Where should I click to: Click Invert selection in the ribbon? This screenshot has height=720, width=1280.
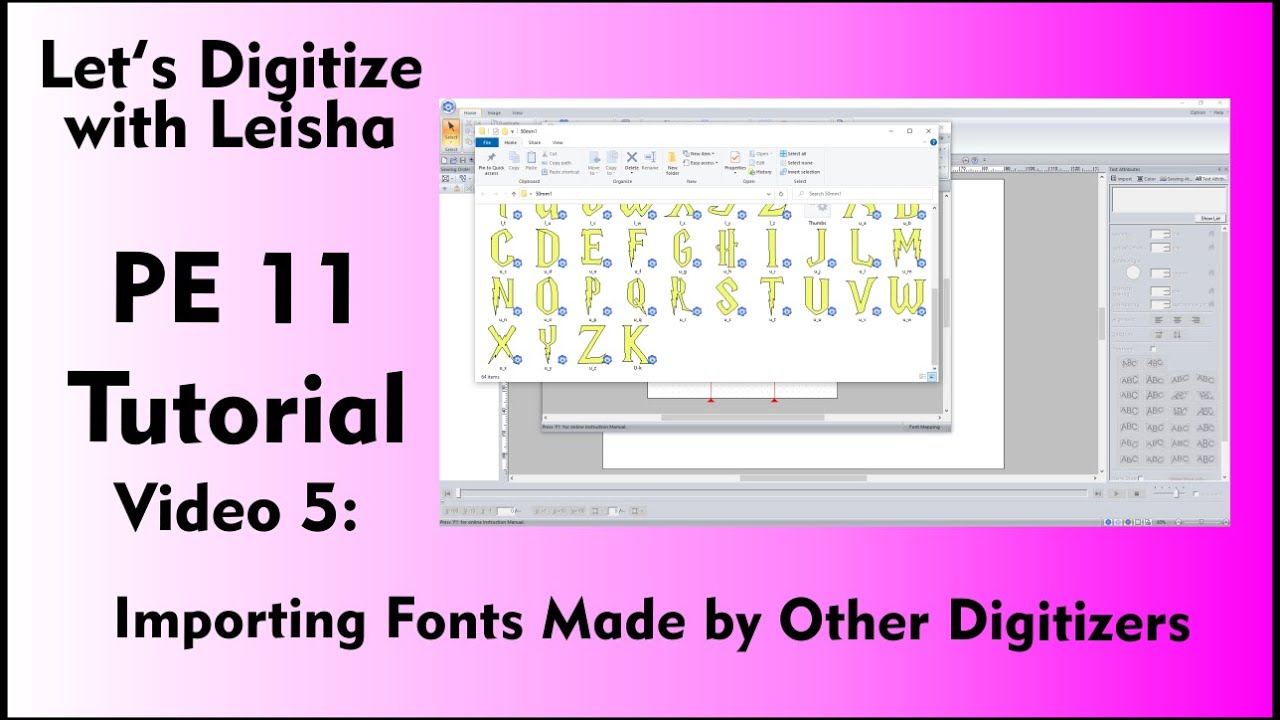click(x=799, y=172)
